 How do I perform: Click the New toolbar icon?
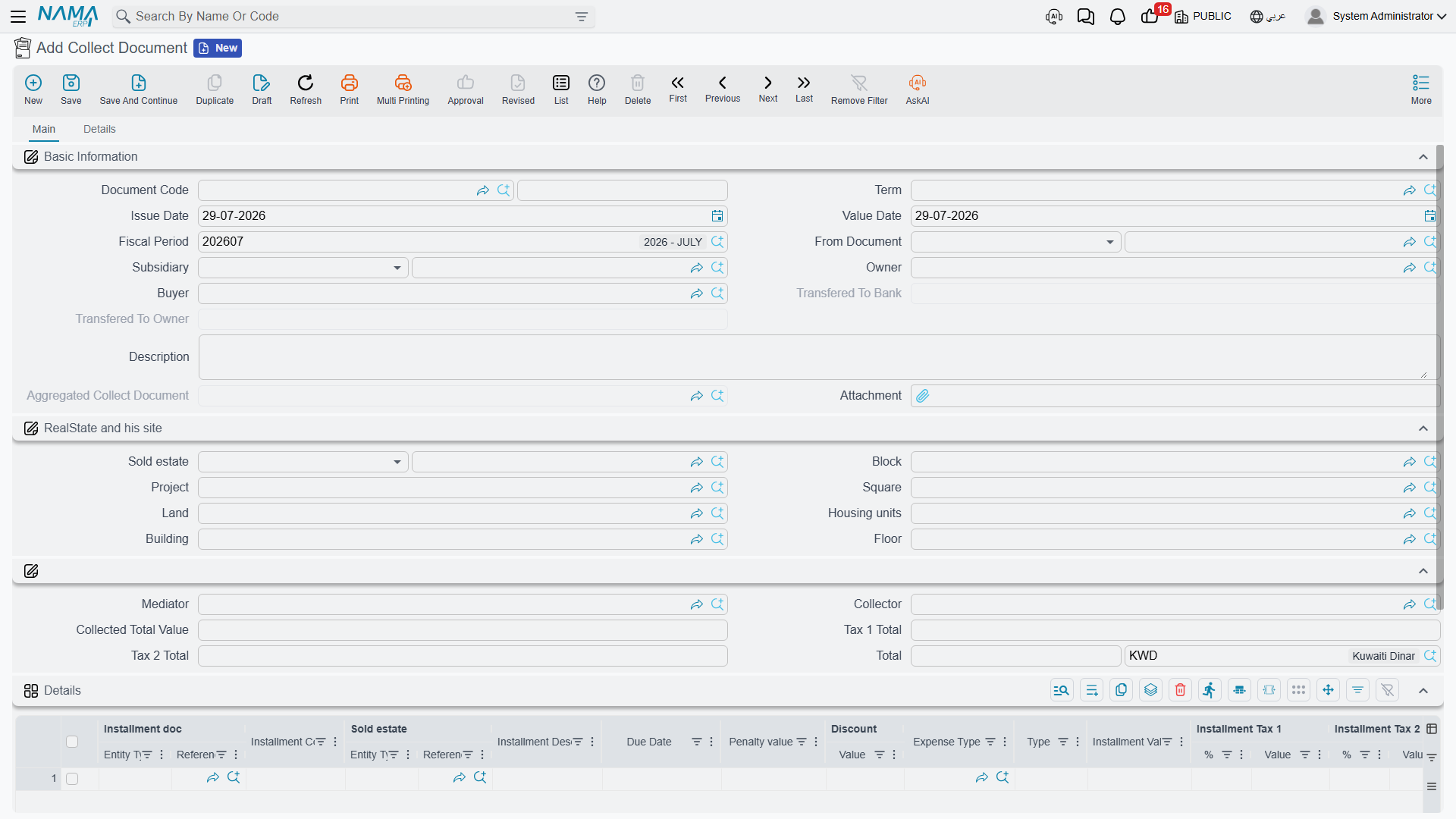[x=33, y=89]
